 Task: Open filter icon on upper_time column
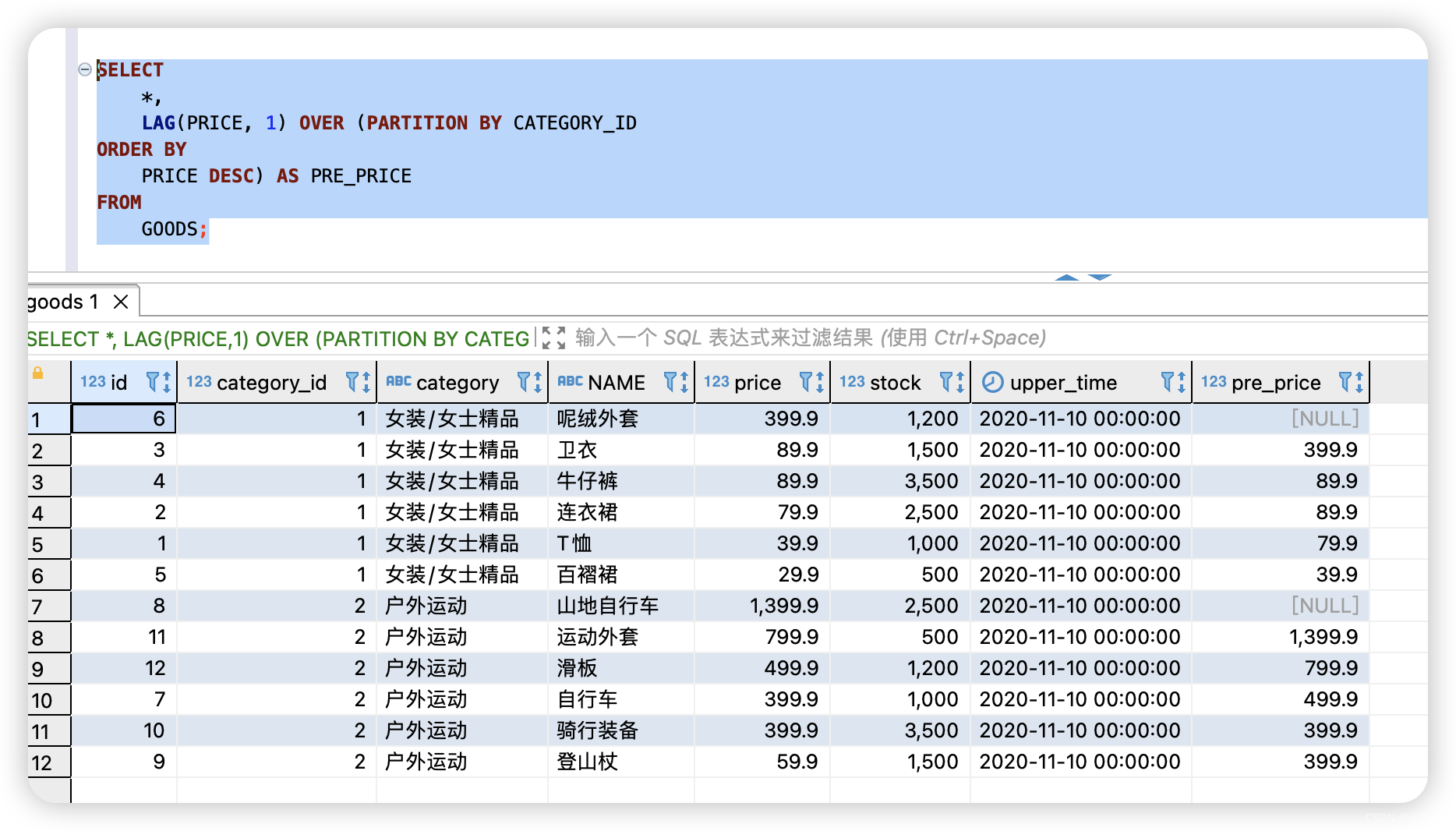point(1168,382)
